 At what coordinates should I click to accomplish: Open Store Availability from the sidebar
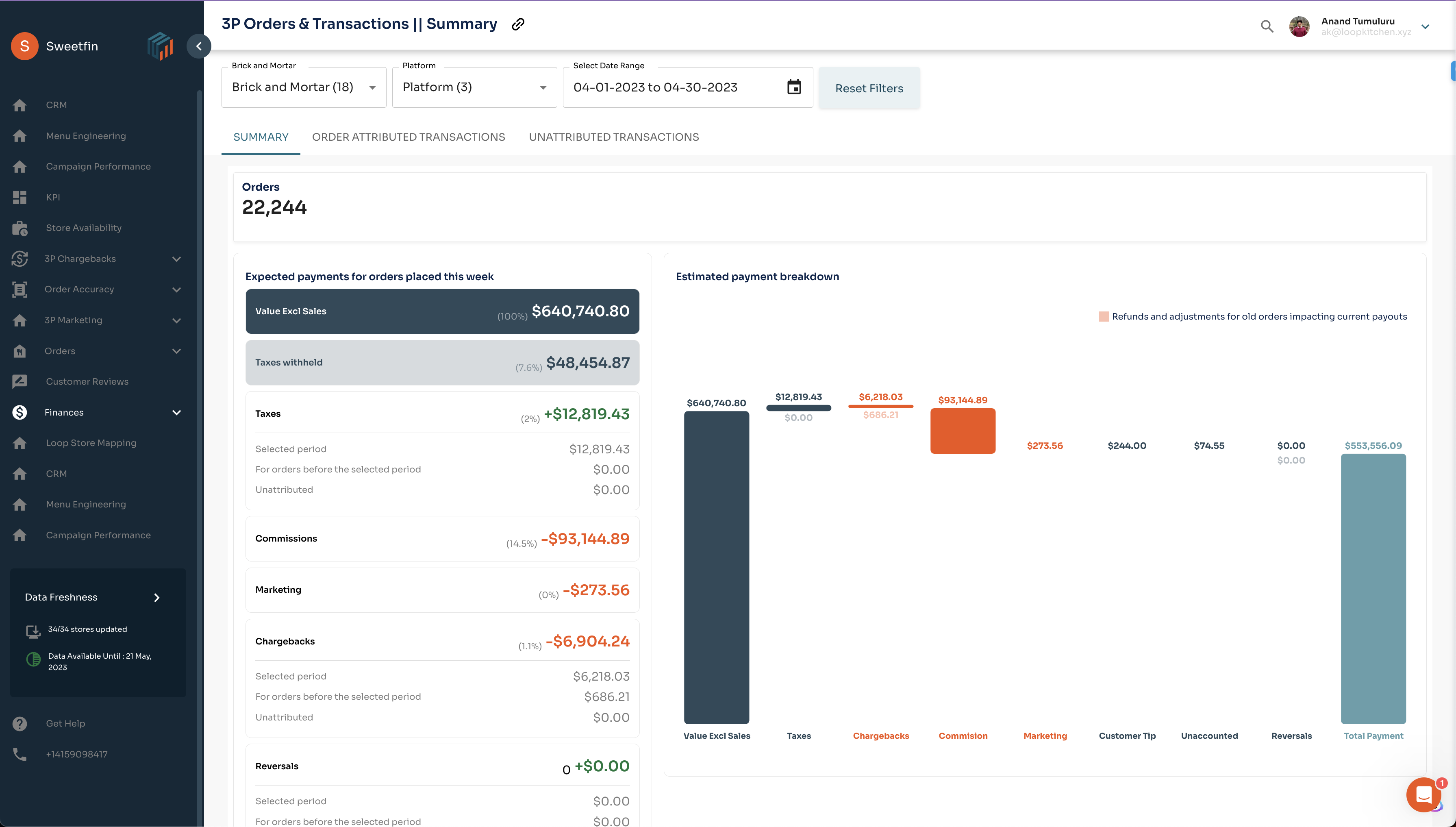click(x=83, y=227)
